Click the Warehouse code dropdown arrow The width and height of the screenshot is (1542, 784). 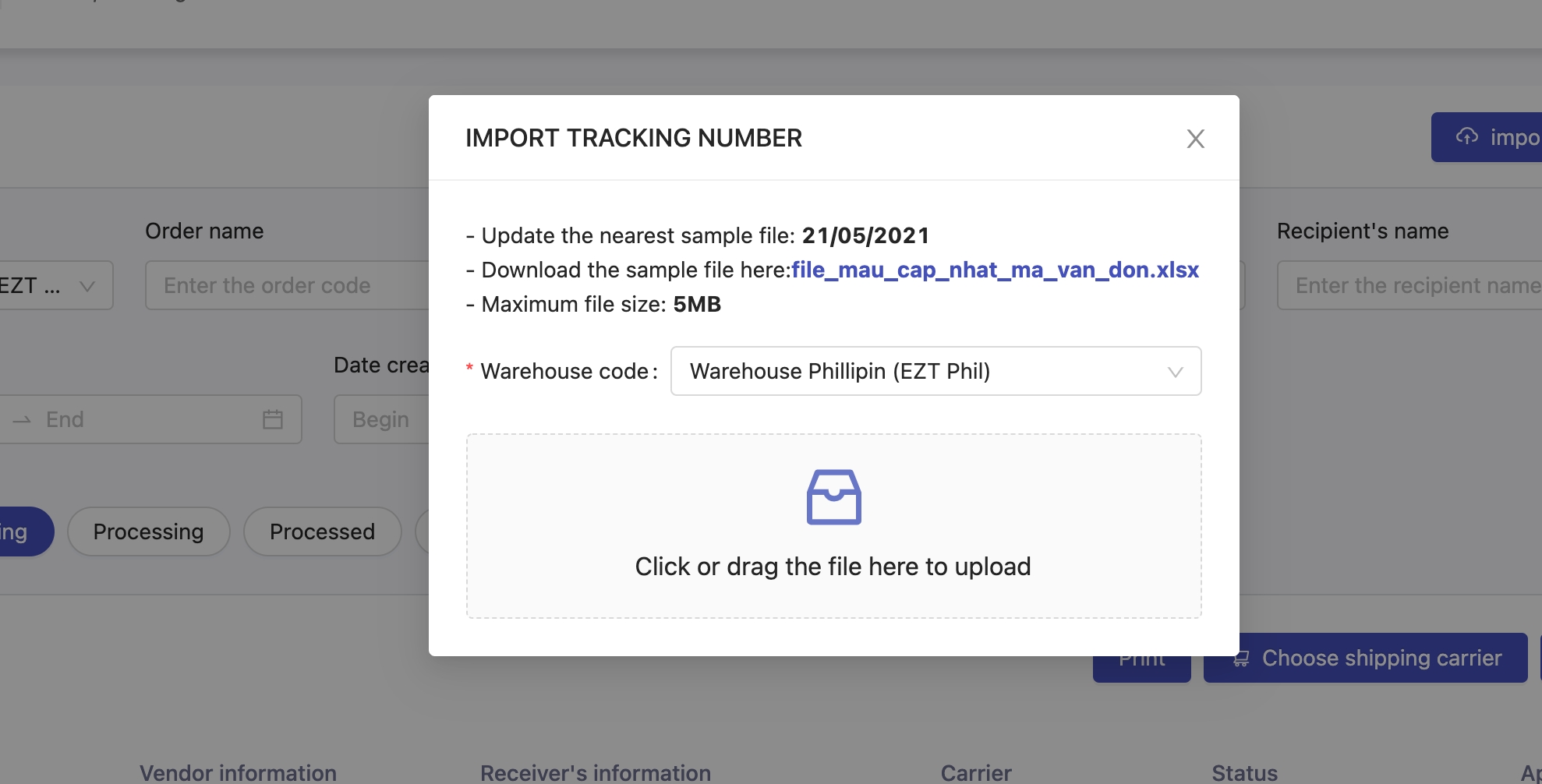(x=1175, y=372)
